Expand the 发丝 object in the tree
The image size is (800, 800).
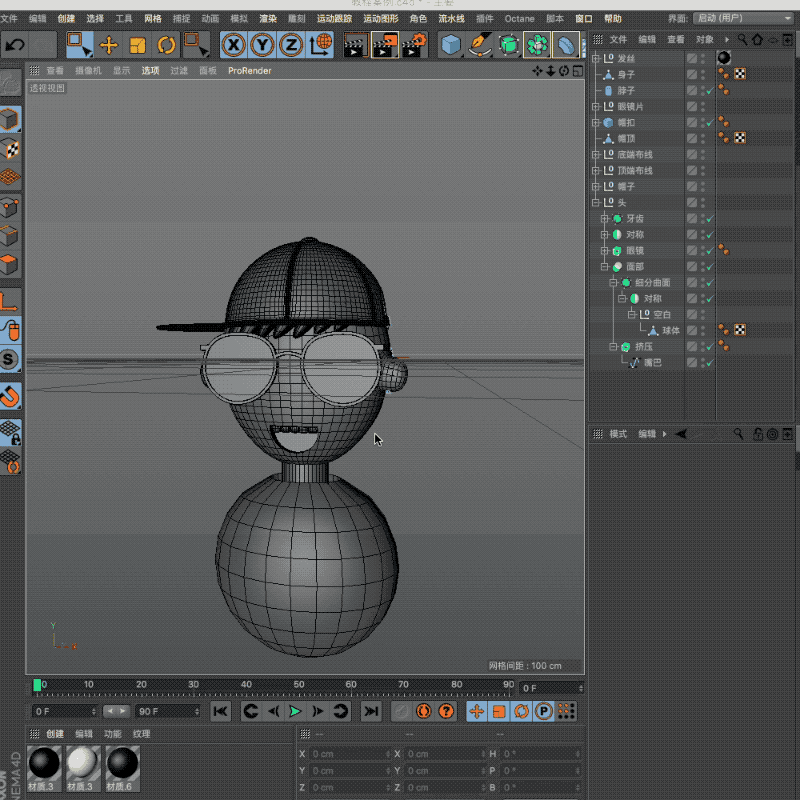[x=596, y=58]
